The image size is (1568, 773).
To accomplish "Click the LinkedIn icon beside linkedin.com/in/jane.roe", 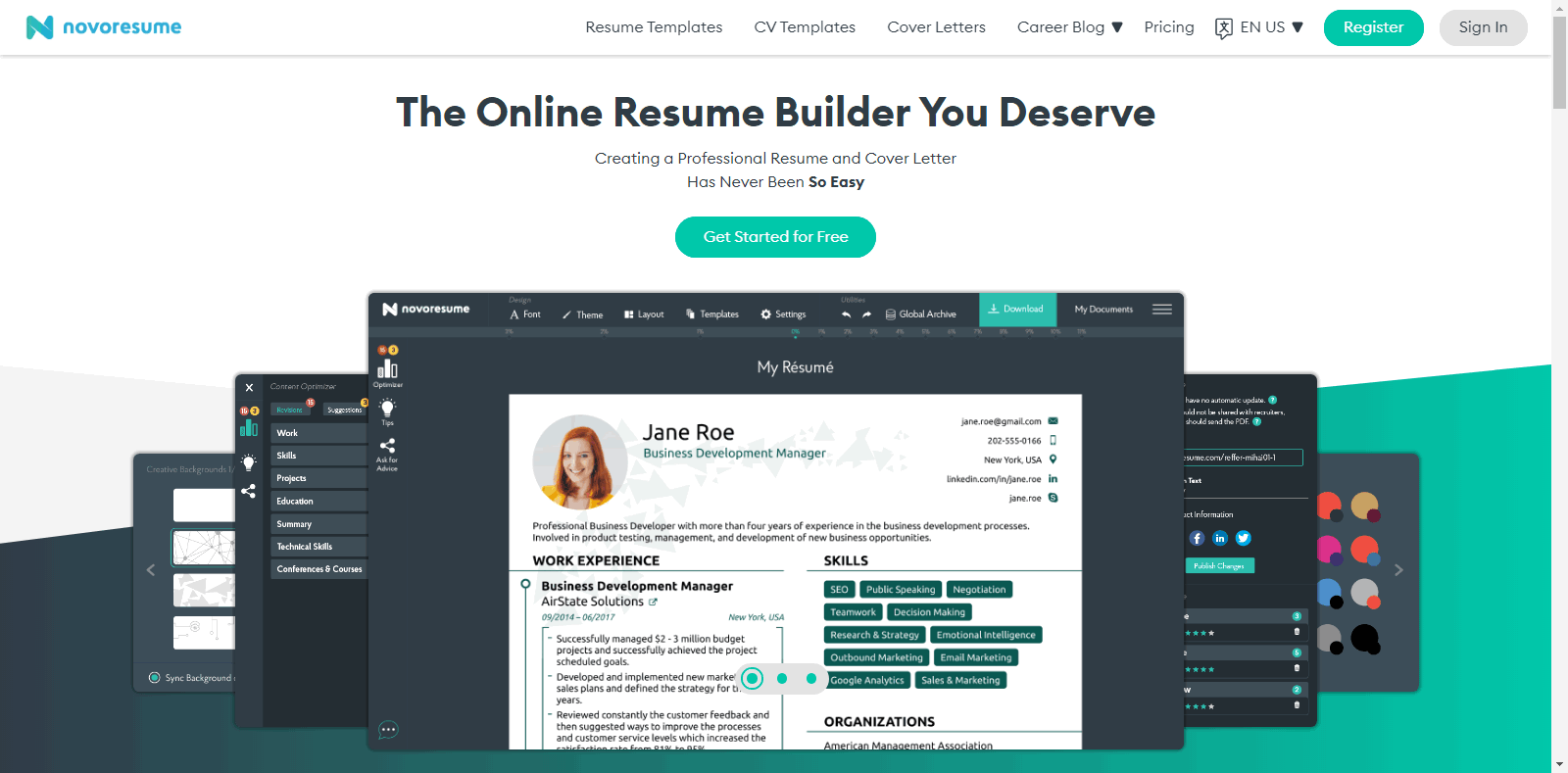I will [x=1053, y=479].
